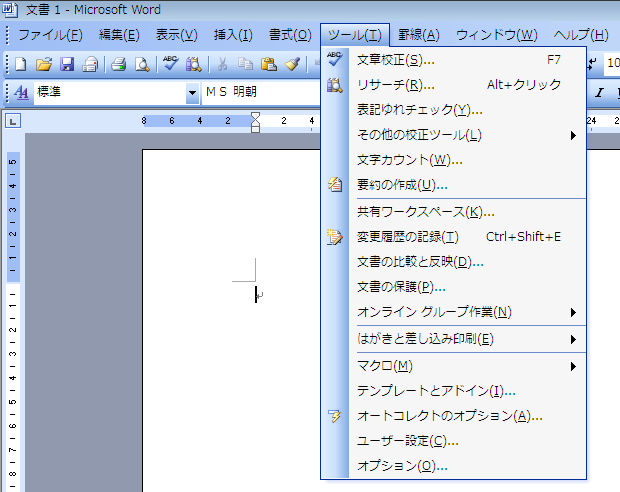Open the ファイル(F) menu
Viewport: 620px width, 492px height.
(50, 35)
